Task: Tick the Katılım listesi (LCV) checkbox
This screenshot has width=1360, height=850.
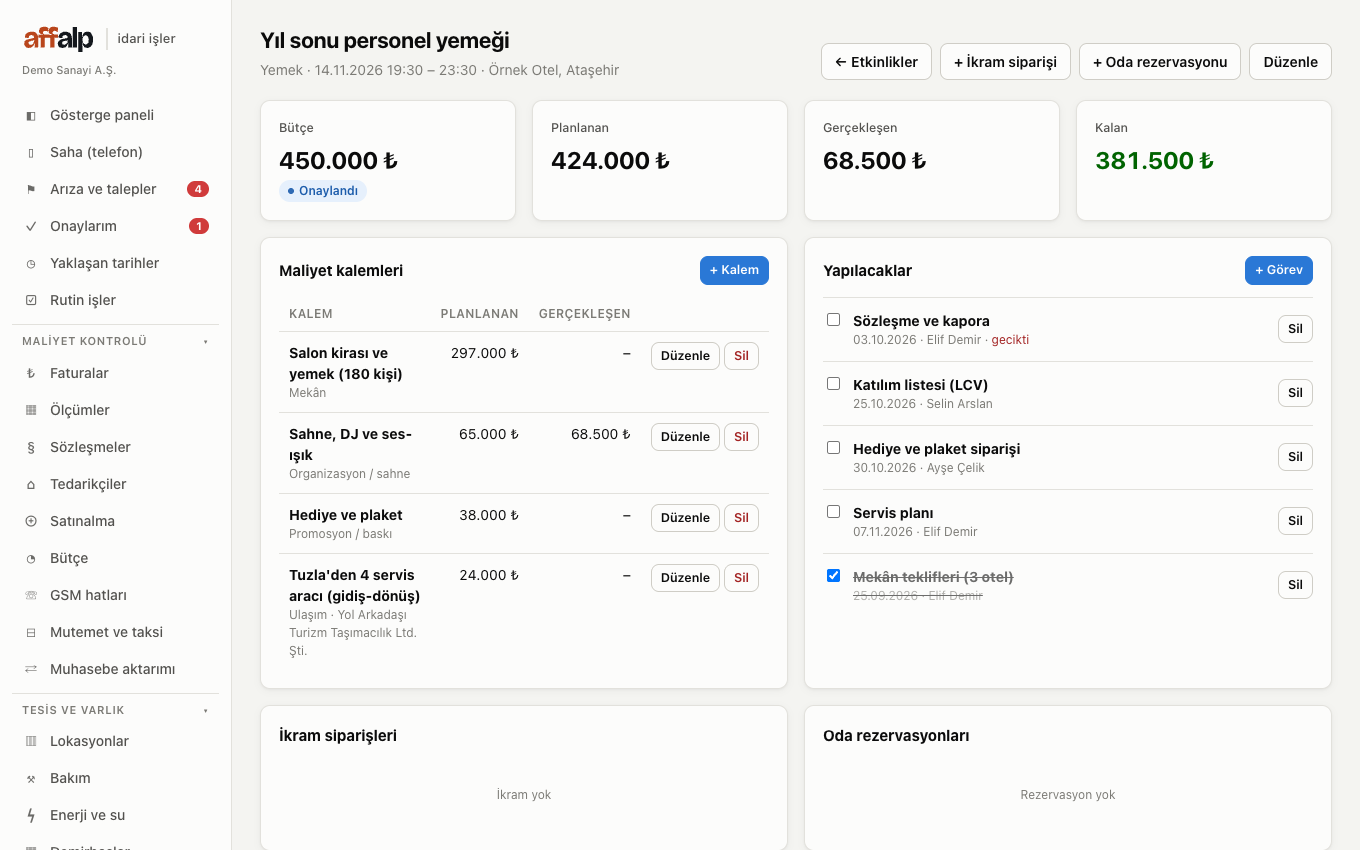Action: (x=833, y=384)
